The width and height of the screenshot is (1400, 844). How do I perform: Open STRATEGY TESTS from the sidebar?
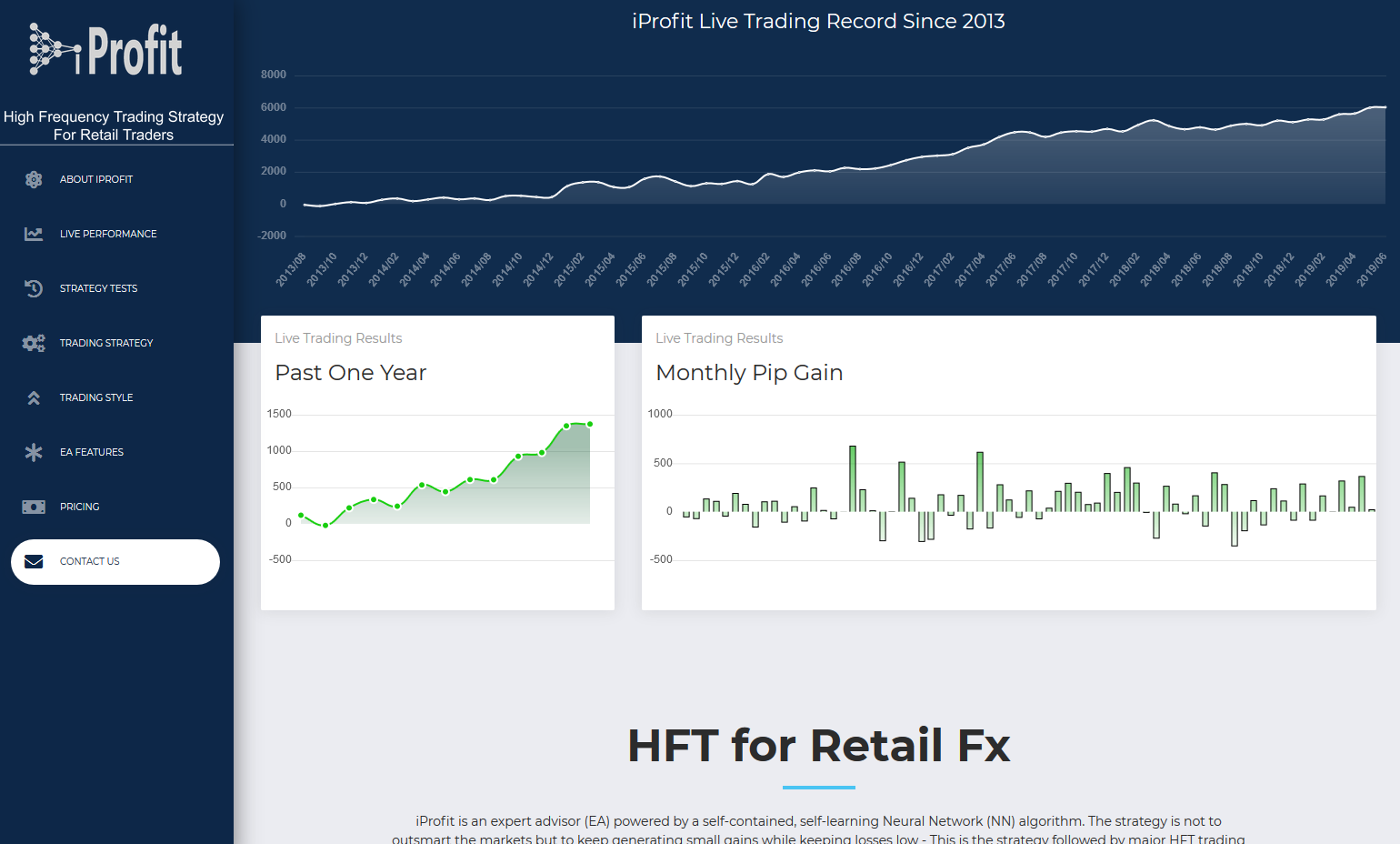click(x=115, y=288)
